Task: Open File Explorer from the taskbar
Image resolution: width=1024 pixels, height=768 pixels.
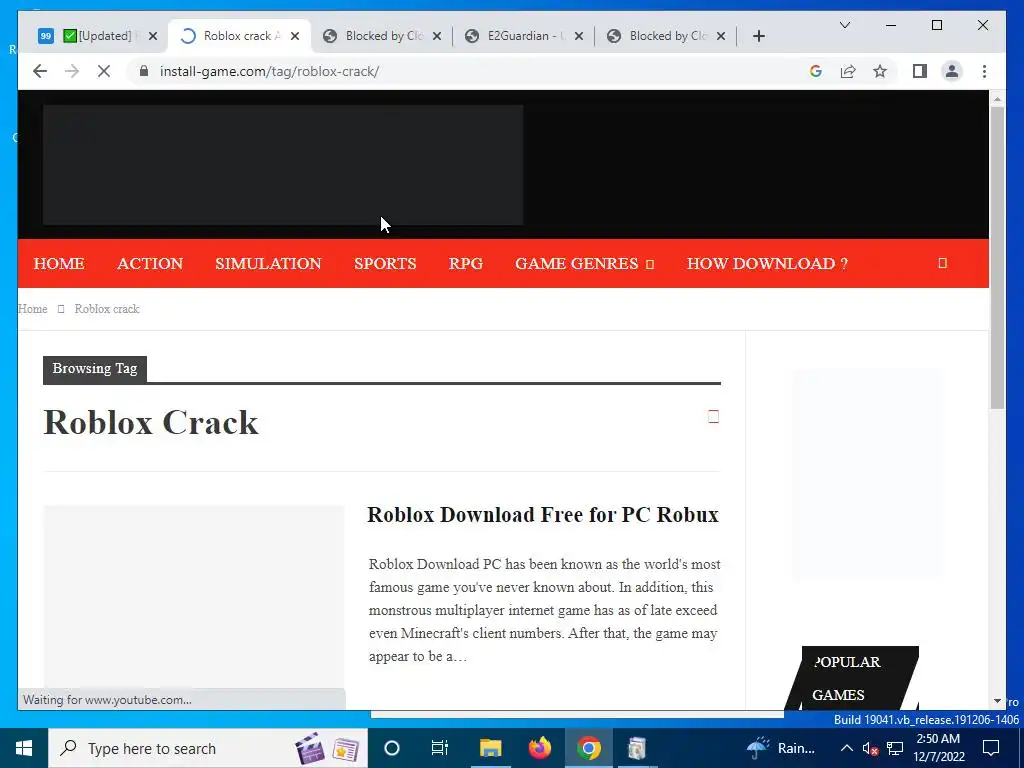Action: point(490,748)
